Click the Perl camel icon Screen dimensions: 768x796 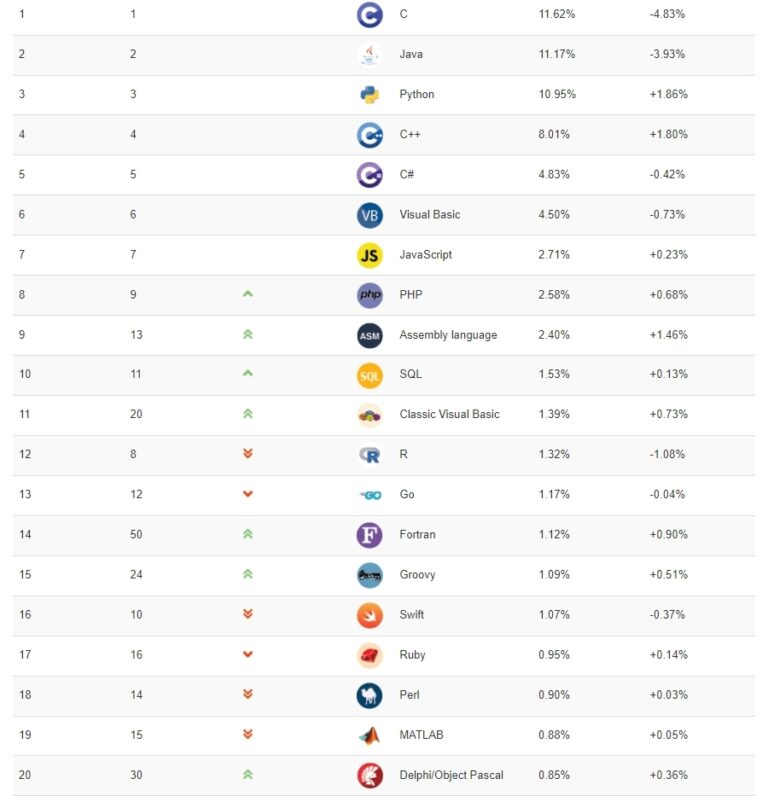[x=370, y=695]
